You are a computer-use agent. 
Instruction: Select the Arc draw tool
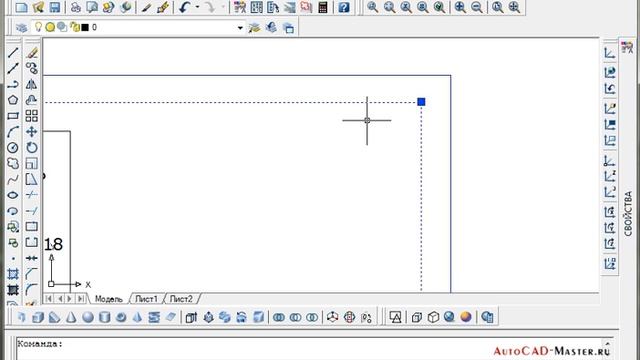click(x=13, y=131)
